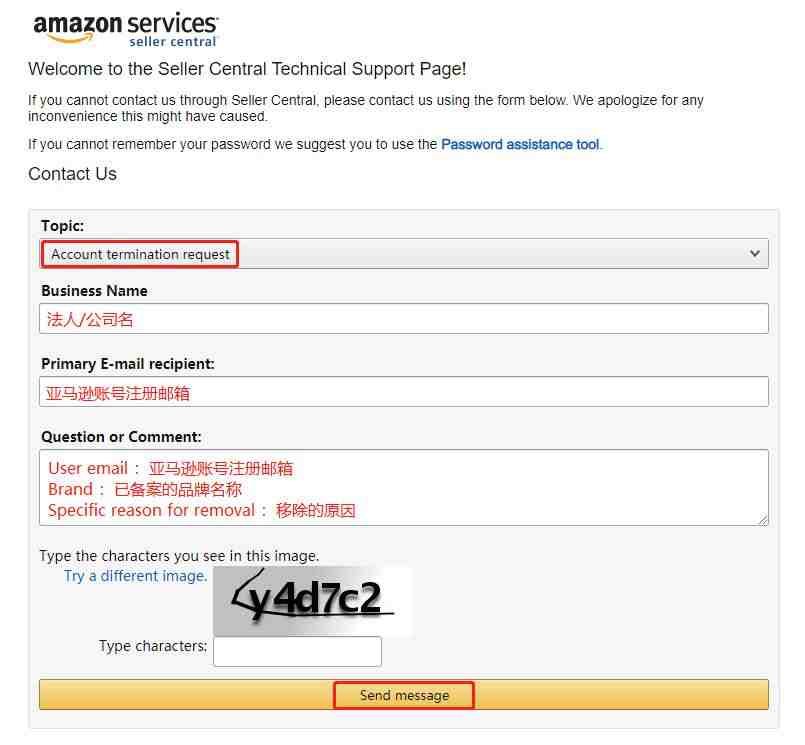Click the Topic label
Screen dimensions: 805x745
click(63, 226)
